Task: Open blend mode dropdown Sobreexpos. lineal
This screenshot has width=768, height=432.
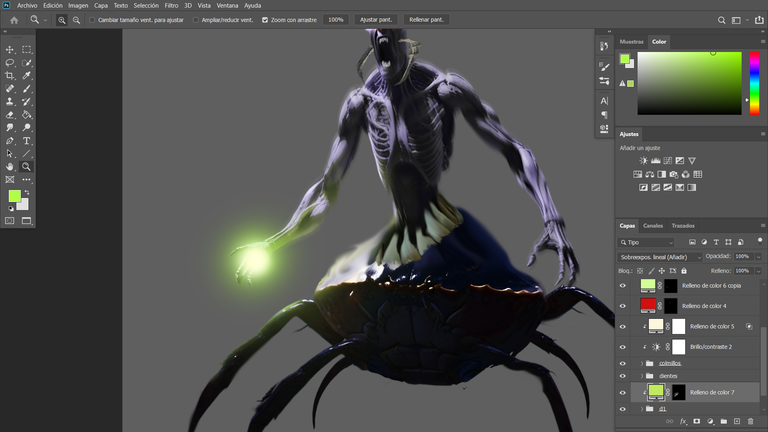Action: [x=660, y=257]
